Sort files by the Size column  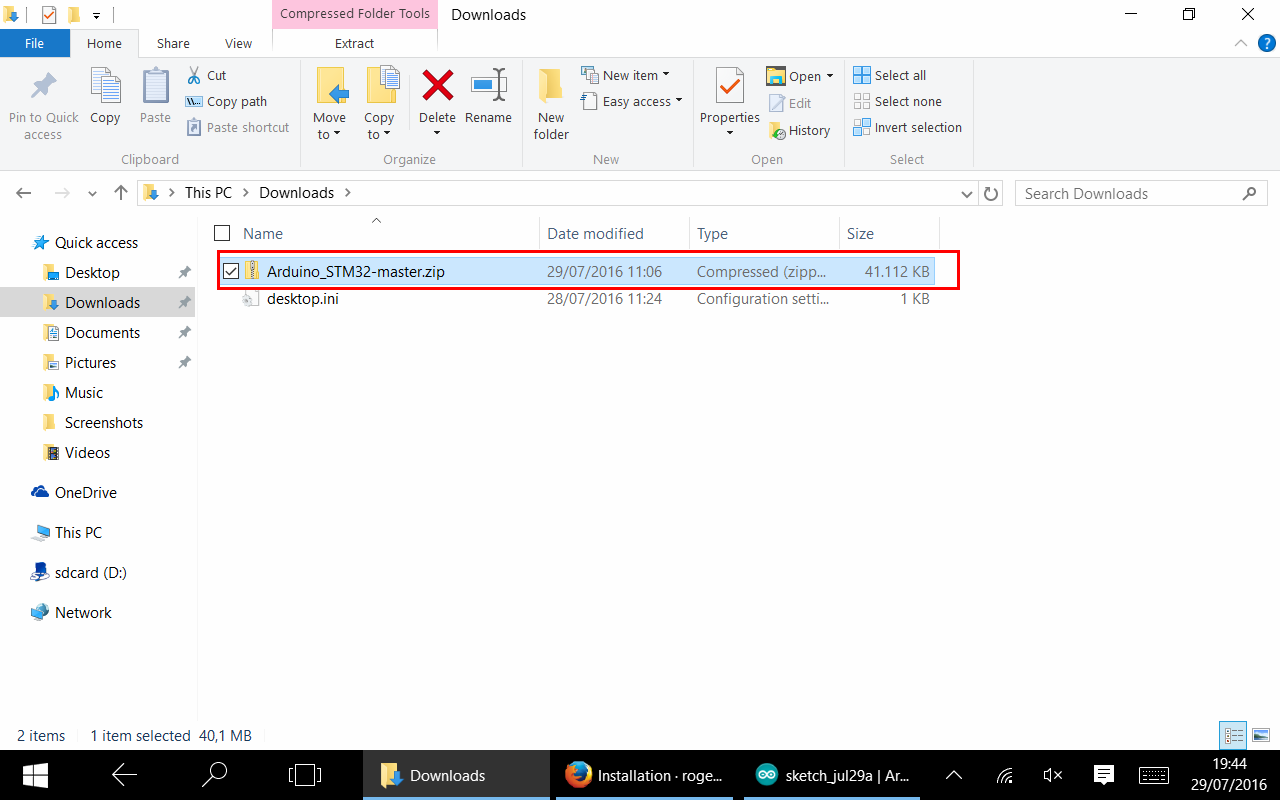coord(888,233)
